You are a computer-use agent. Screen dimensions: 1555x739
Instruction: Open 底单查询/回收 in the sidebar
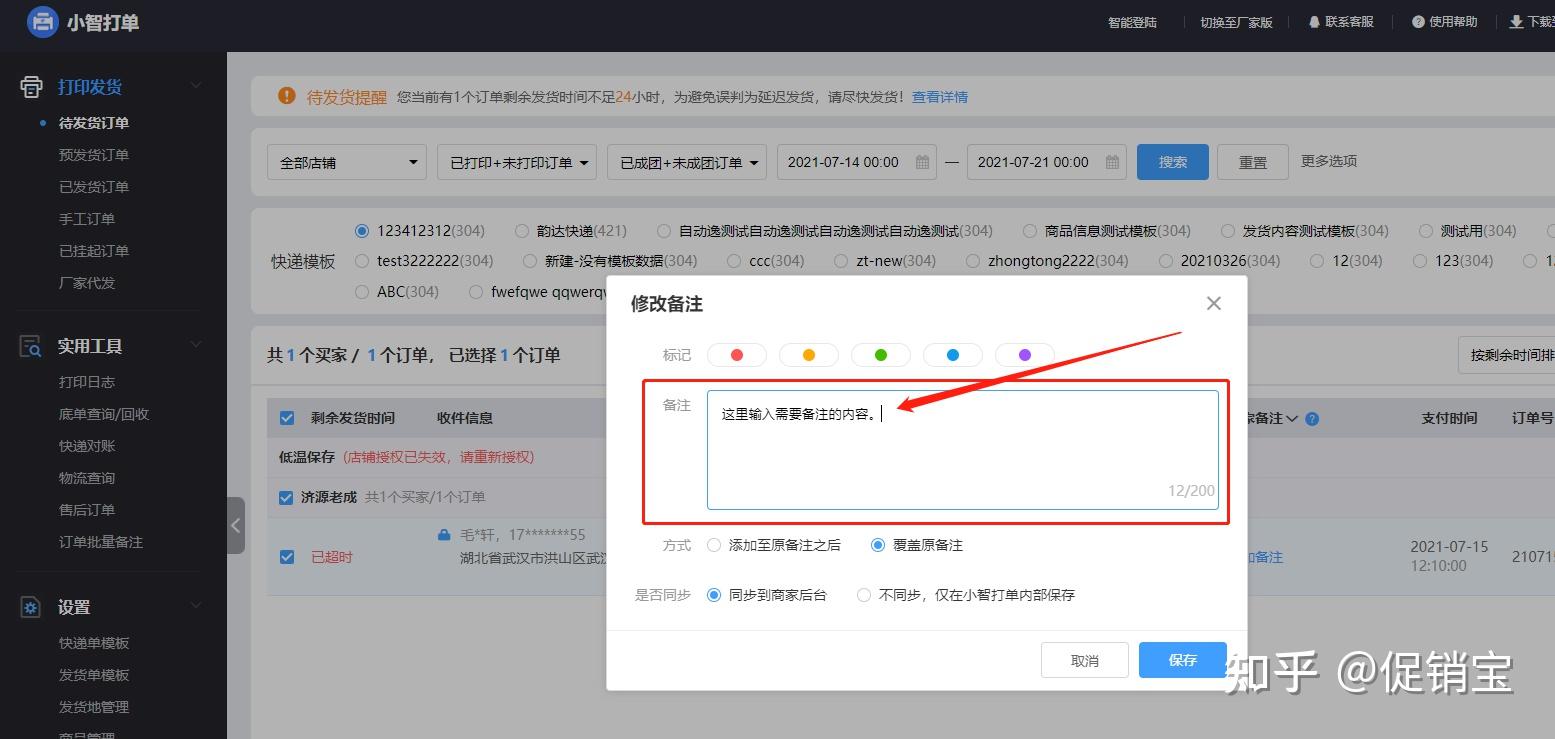coord(104,414)
